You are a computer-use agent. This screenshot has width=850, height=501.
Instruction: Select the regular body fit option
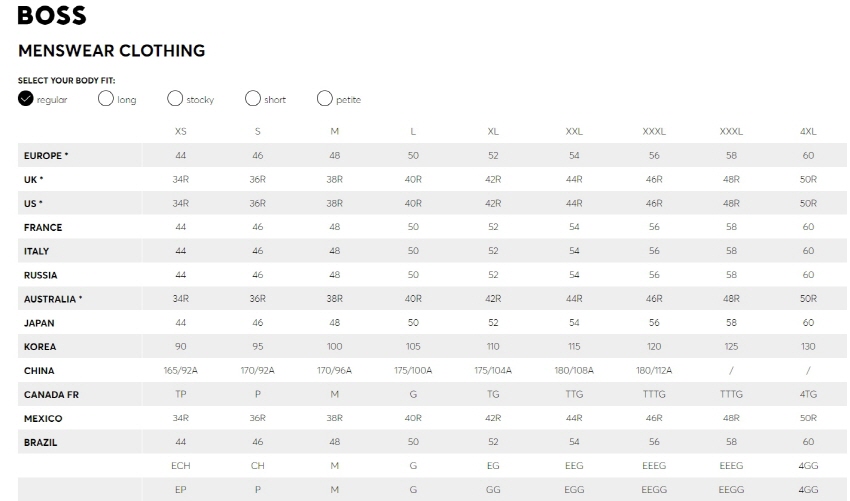tap(25, 99)
